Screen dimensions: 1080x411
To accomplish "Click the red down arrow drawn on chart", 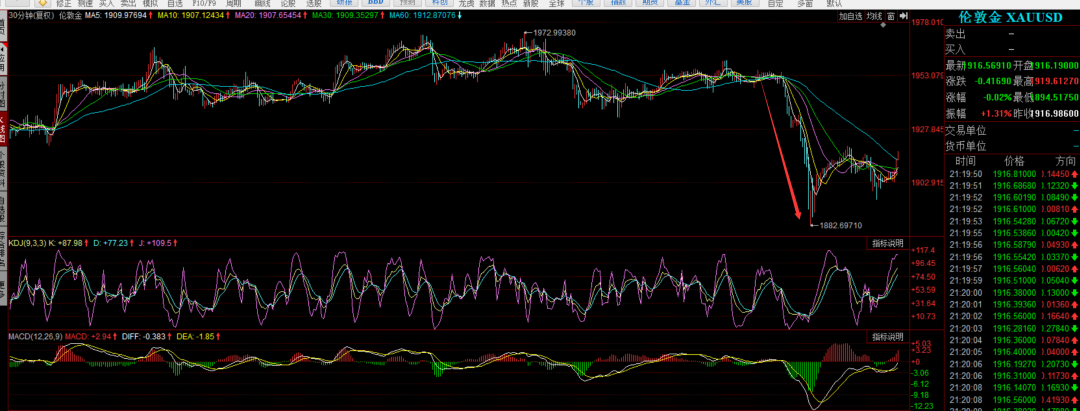I will [780, 148].
